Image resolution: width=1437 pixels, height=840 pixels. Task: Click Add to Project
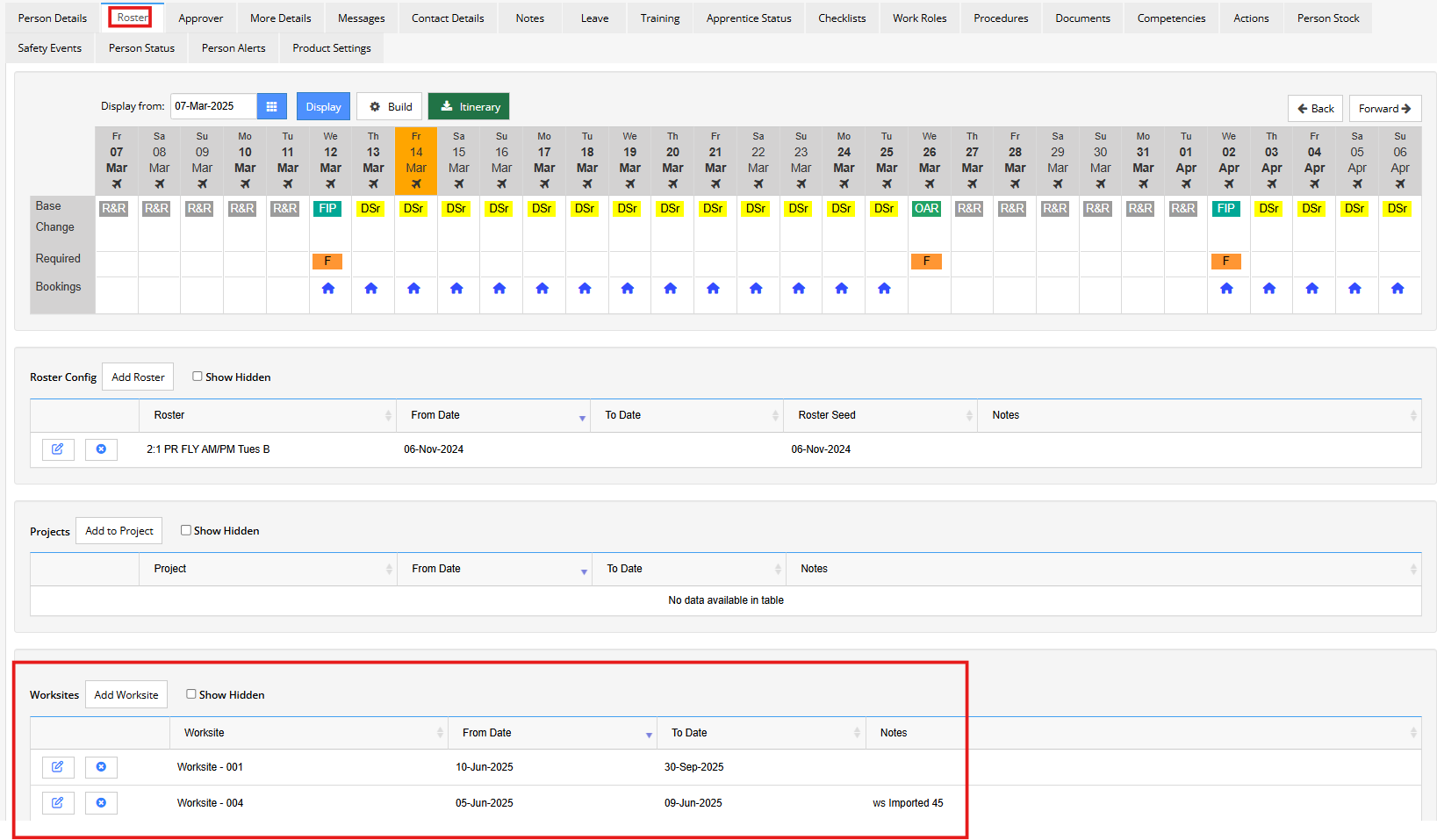[x=119, y=531]
